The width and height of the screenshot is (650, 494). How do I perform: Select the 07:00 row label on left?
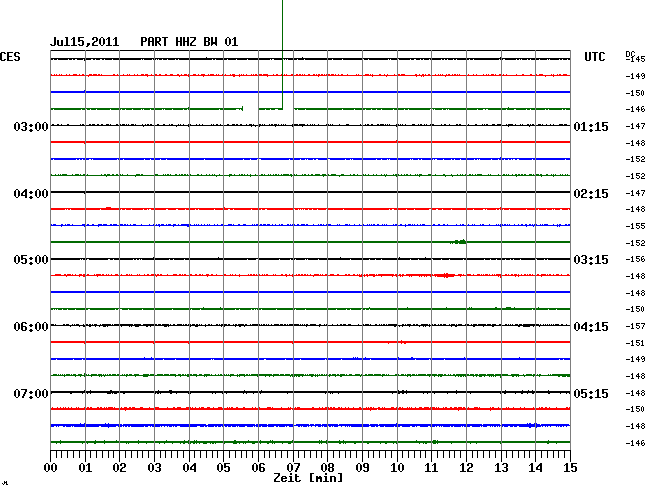(x=31, y=393)
